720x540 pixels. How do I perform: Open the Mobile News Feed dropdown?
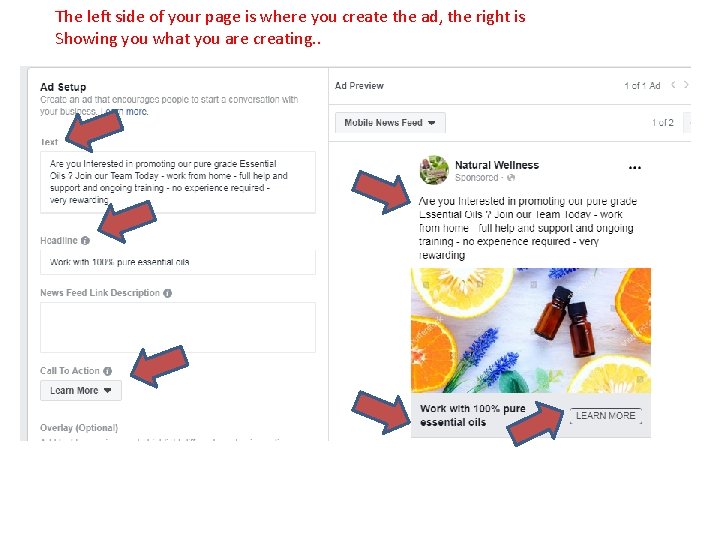point(390,123)
